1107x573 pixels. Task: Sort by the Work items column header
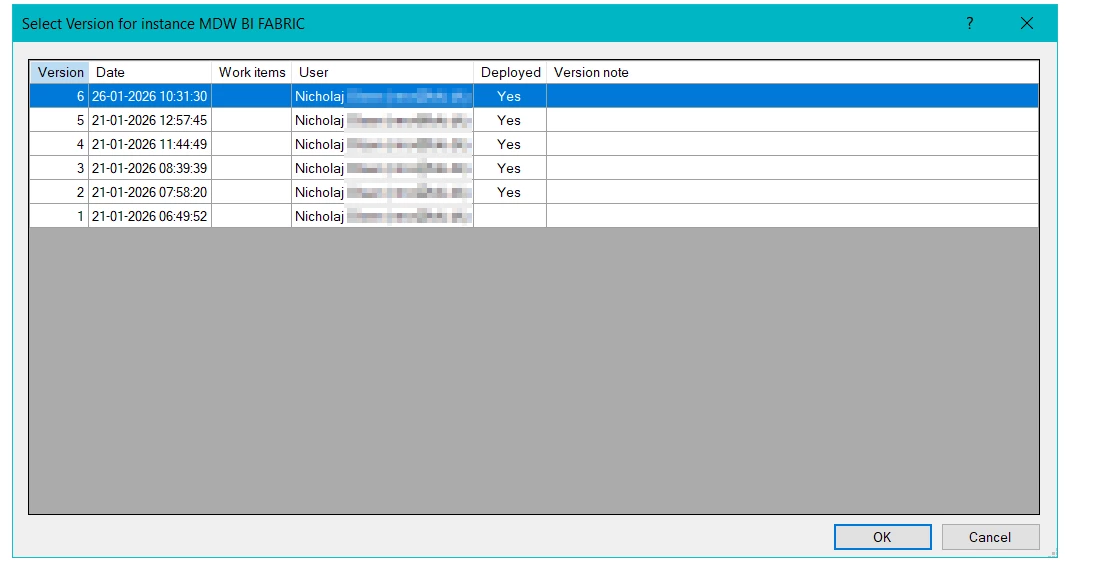tap(251, 72)
